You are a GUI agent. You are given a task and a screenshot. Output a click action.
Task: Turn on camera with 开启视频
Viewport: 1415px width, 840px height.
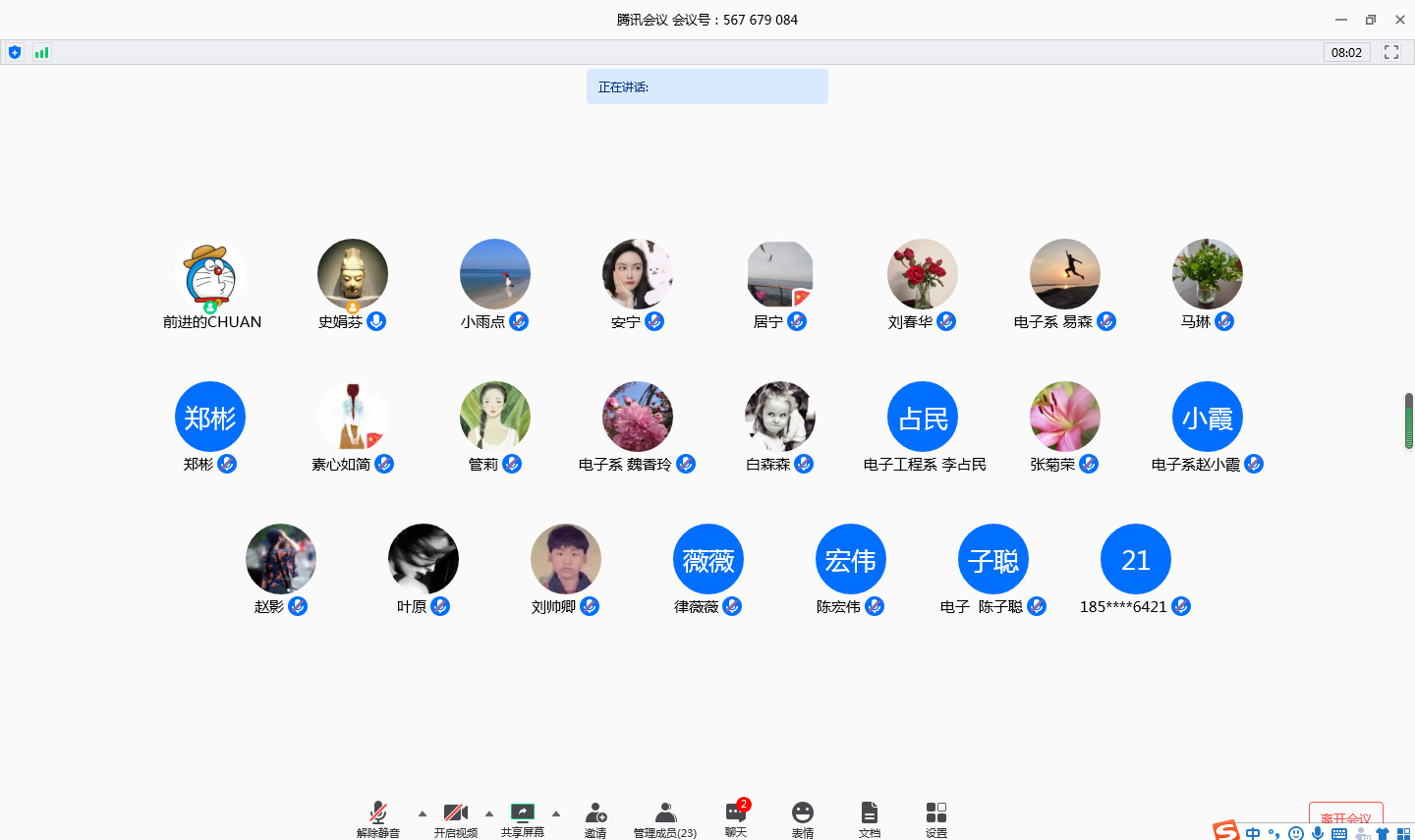[x=456, y=817]
